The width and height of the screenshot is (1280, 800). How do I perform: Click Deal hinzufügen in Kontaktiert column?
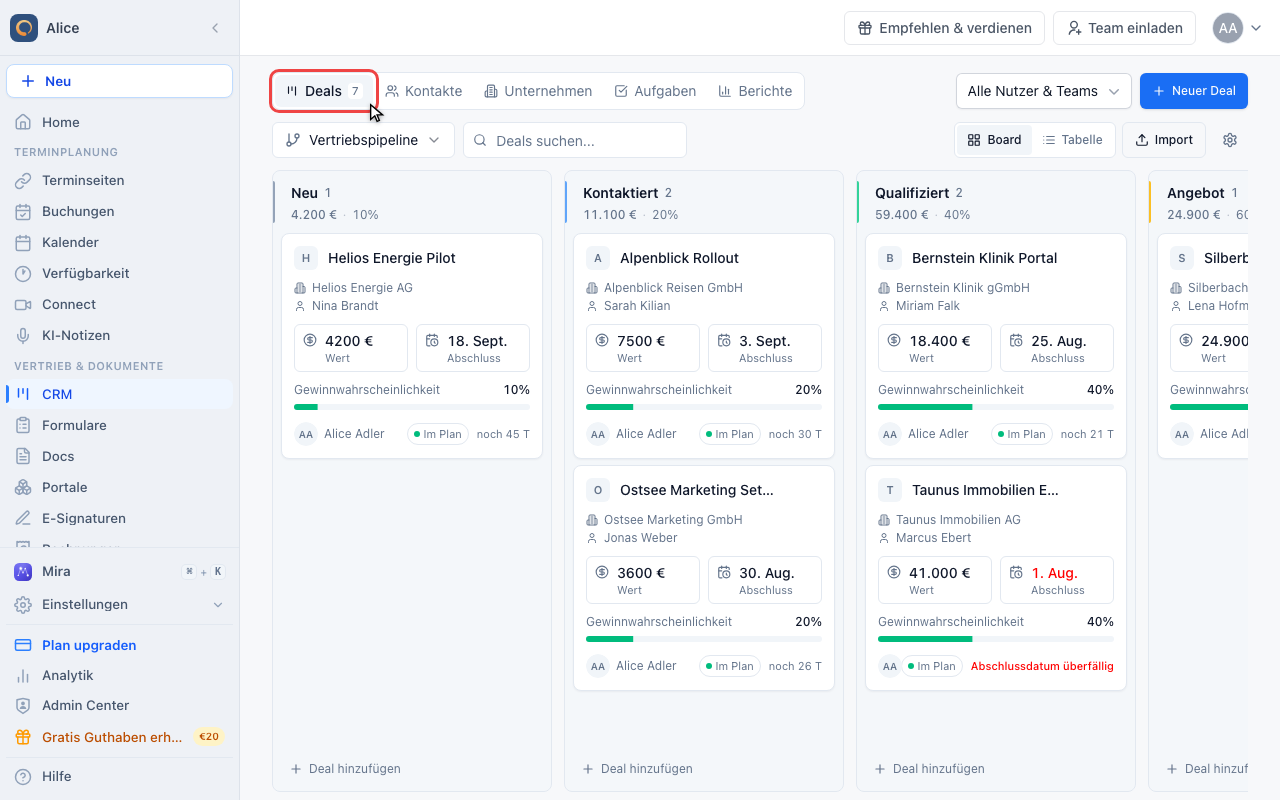pyautogui.click(x=638, y=769)
